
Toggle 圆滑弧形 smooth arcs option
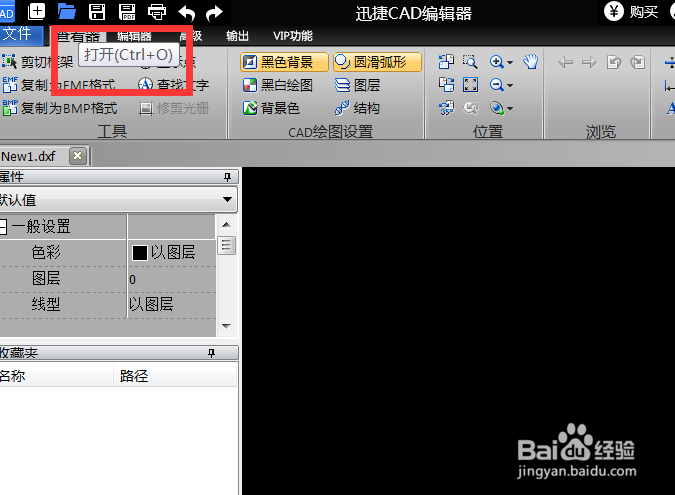377,62
